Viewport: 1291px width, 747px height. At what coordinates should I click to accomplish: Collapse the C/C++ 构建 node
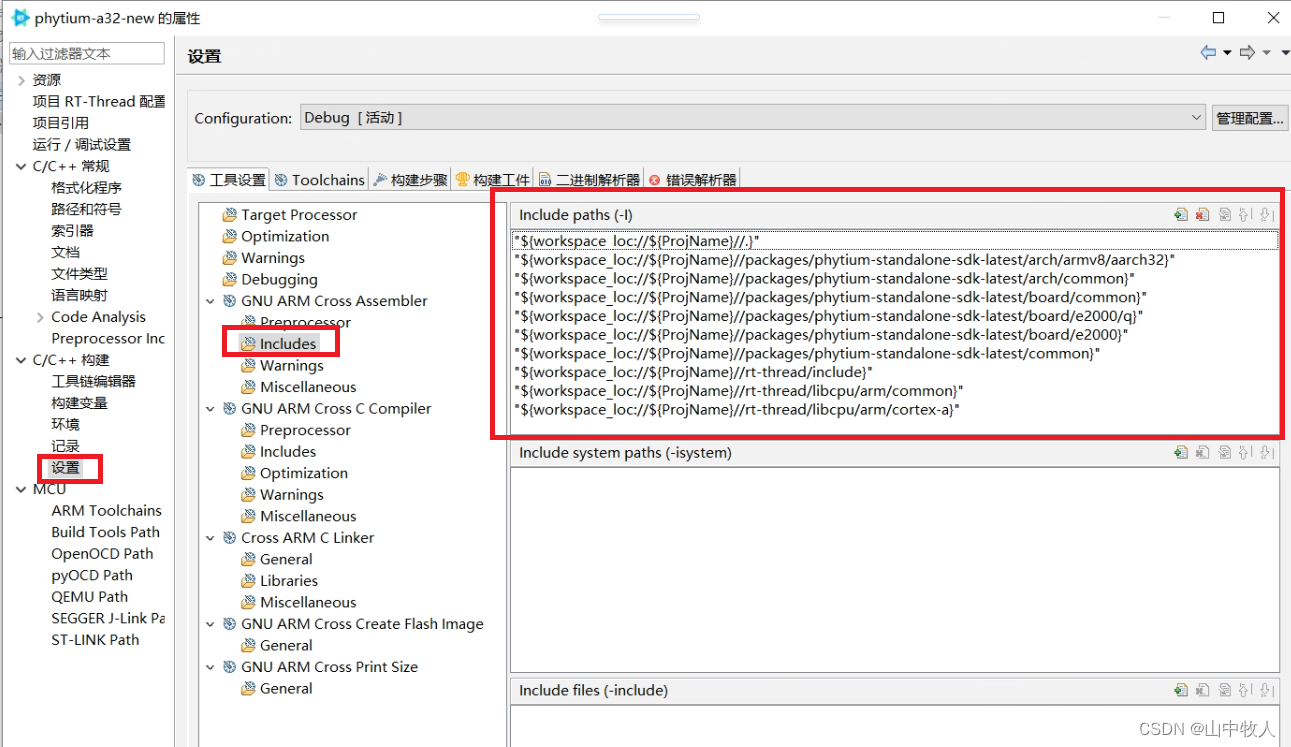tap(21, 360)
